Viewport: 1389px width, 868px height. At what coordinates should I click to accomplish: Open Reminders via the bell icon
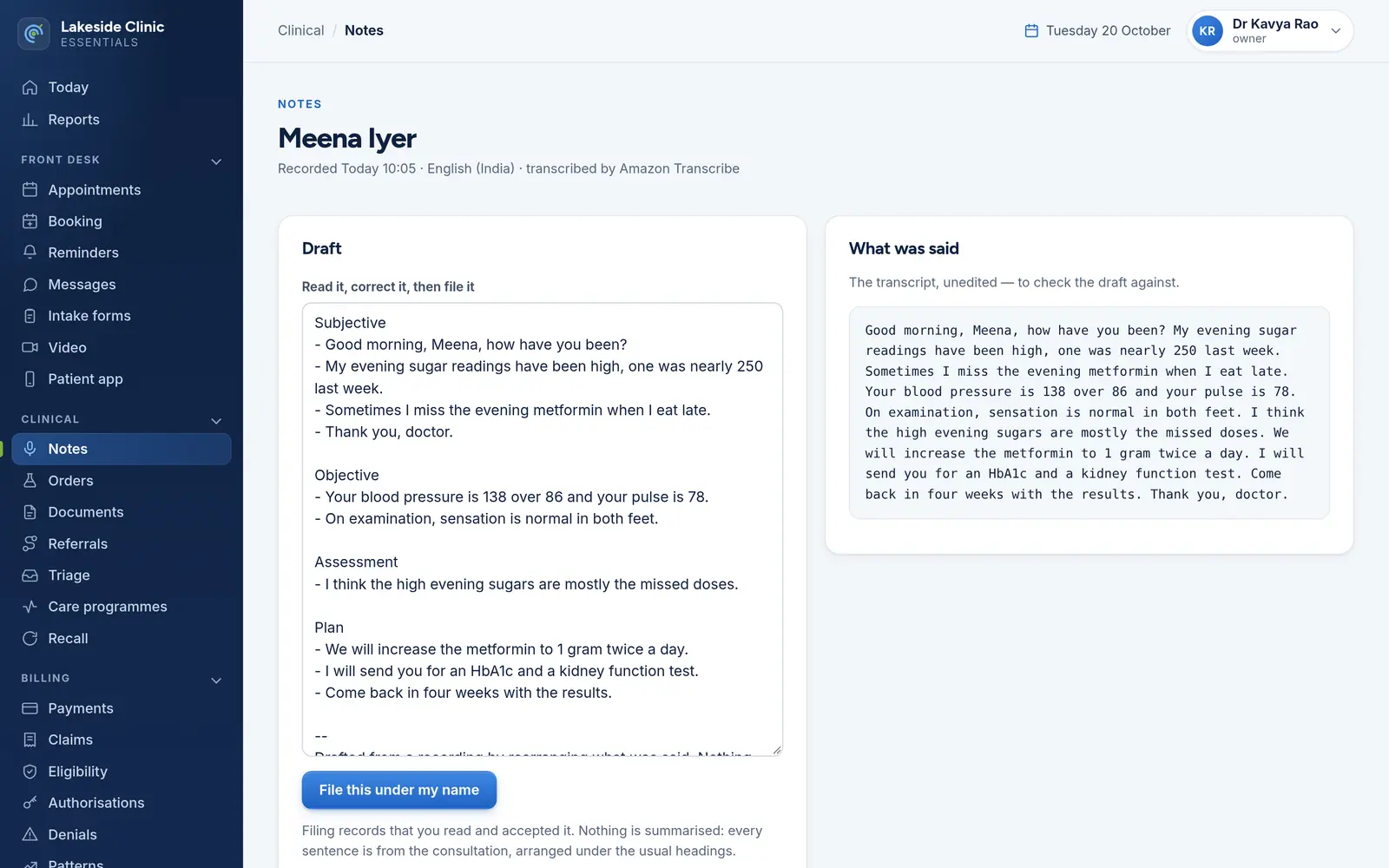[x=30, y=253]
